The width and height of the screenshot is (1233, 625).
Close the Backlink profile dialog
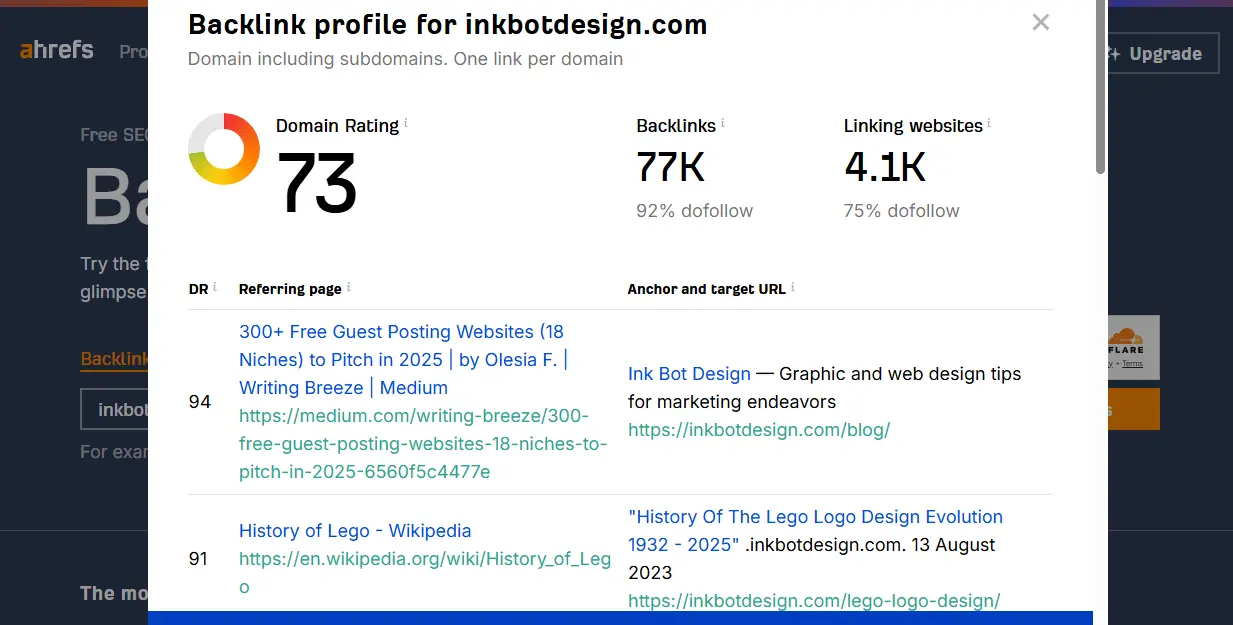pyautogui.click(x=1041, y=22)
